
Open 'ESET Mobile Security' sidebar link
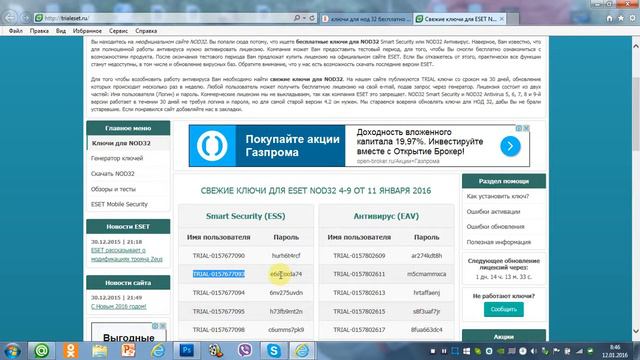pyautogui.click(x=119, y=204)
